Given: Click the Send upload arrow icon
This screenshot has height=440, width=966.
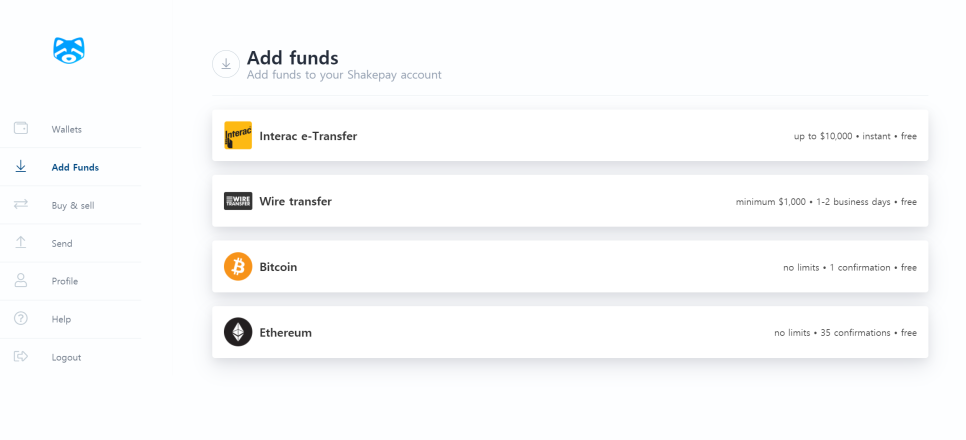Looking at the screenshot, I should (21, 242).
